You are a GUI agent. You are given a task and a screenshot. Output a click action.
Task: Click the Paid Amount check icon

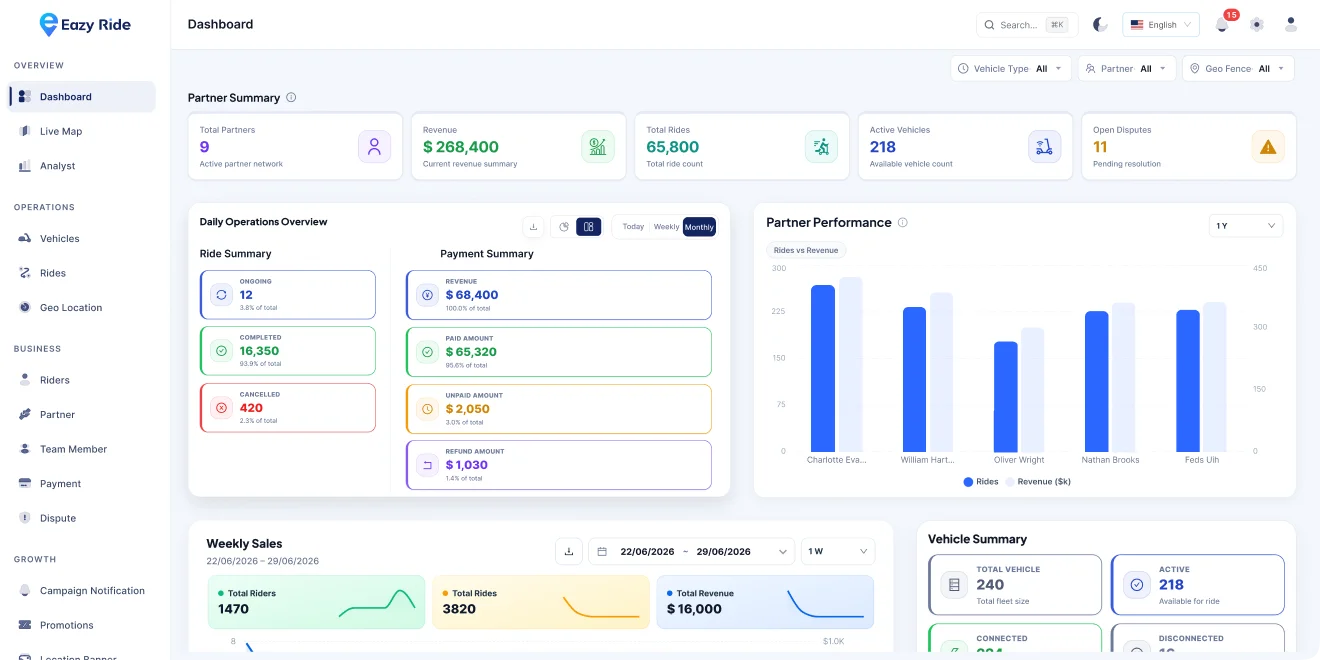(427, 352)
